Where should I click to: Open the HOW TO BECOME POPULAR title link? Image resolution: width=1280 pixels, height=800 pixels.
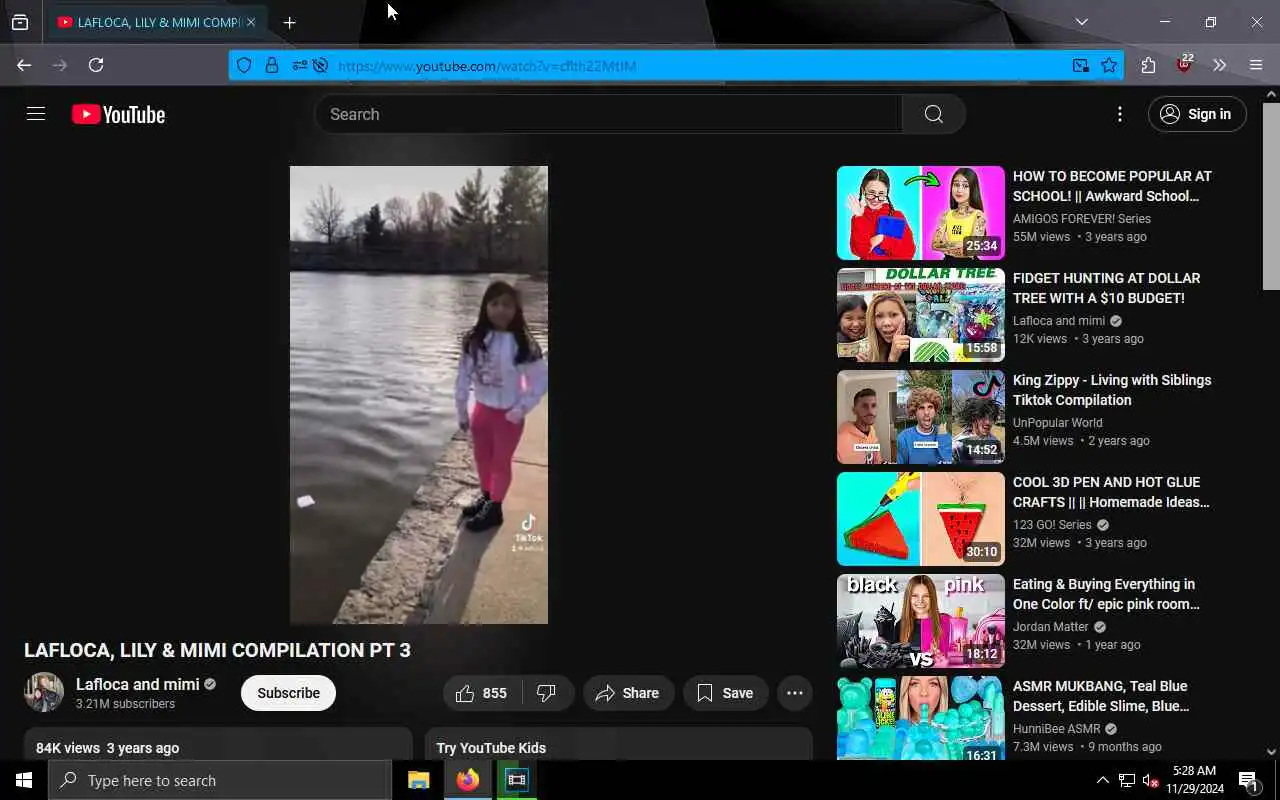point(1112,186)
